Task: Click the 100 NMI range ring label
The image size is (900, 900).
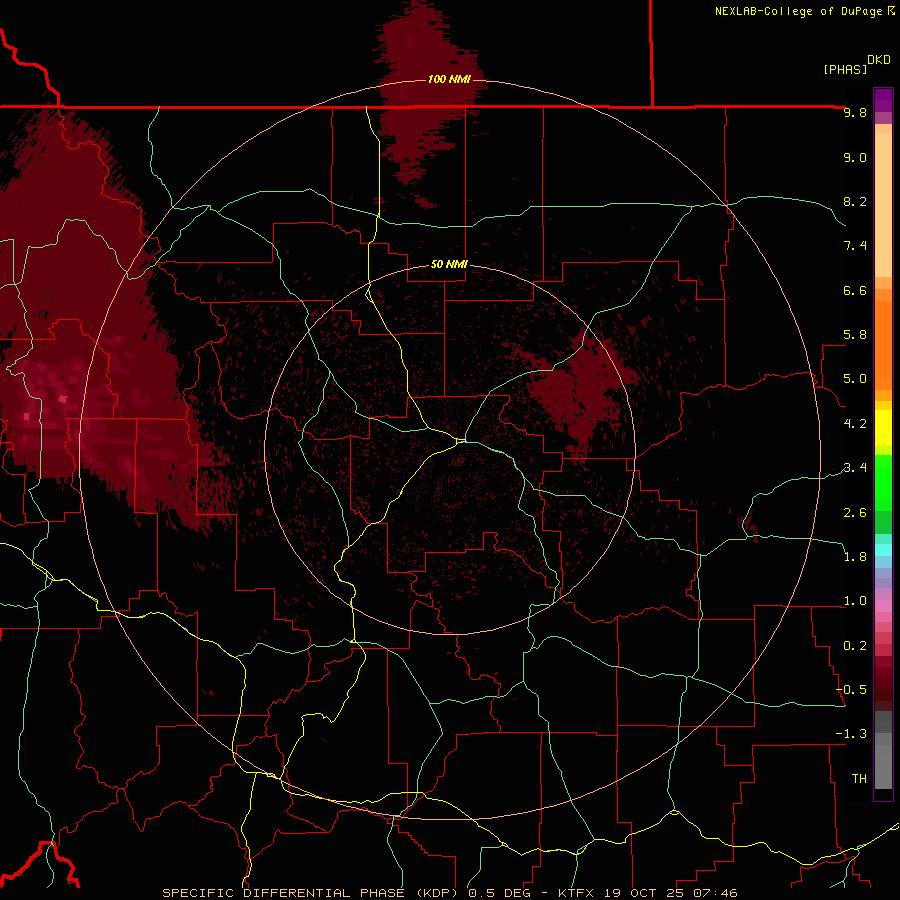Action: [x=449, y=79]
